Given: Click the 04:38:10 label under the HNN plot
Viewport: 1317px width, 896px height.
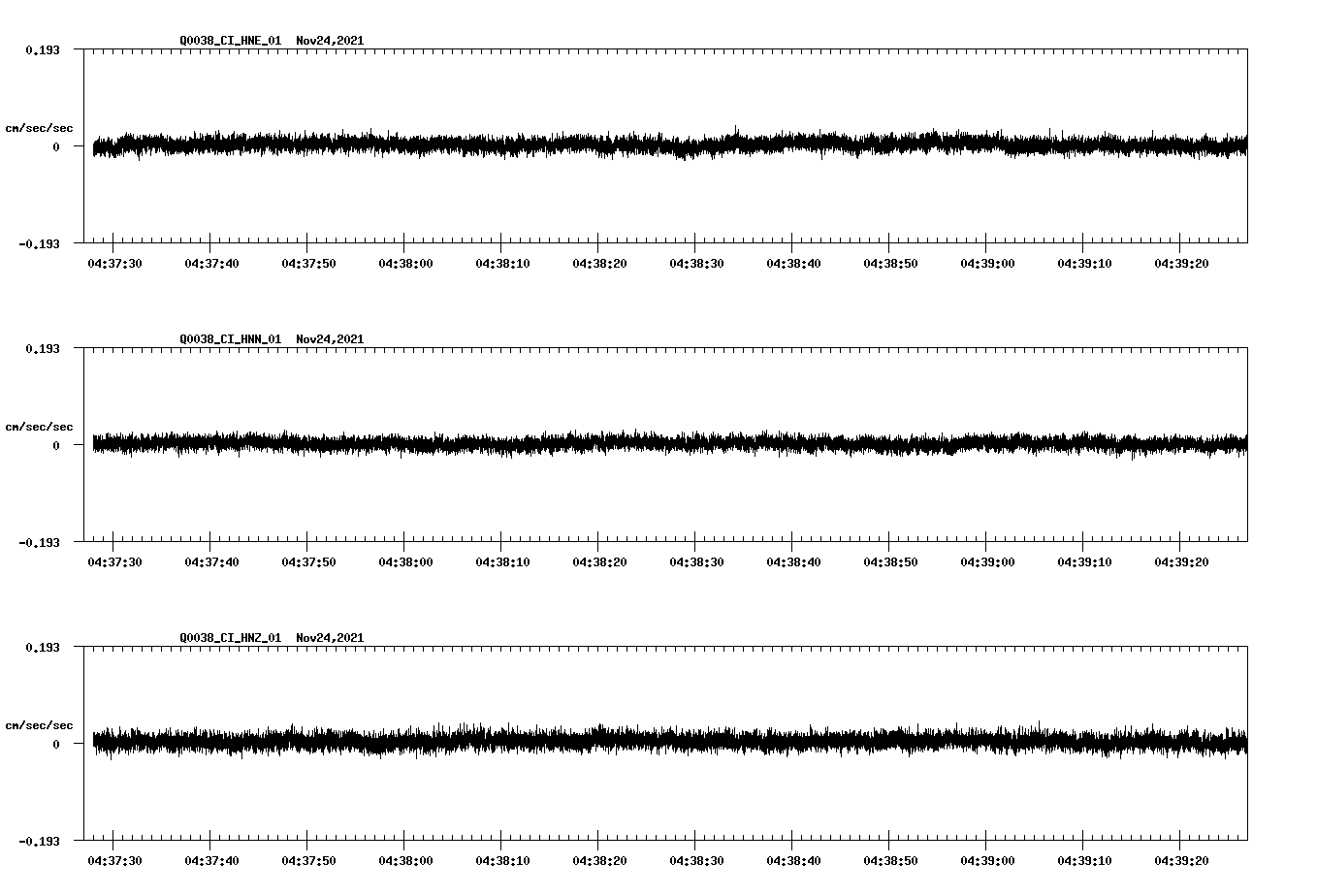Looking at the screenshot, I should 502,562.
